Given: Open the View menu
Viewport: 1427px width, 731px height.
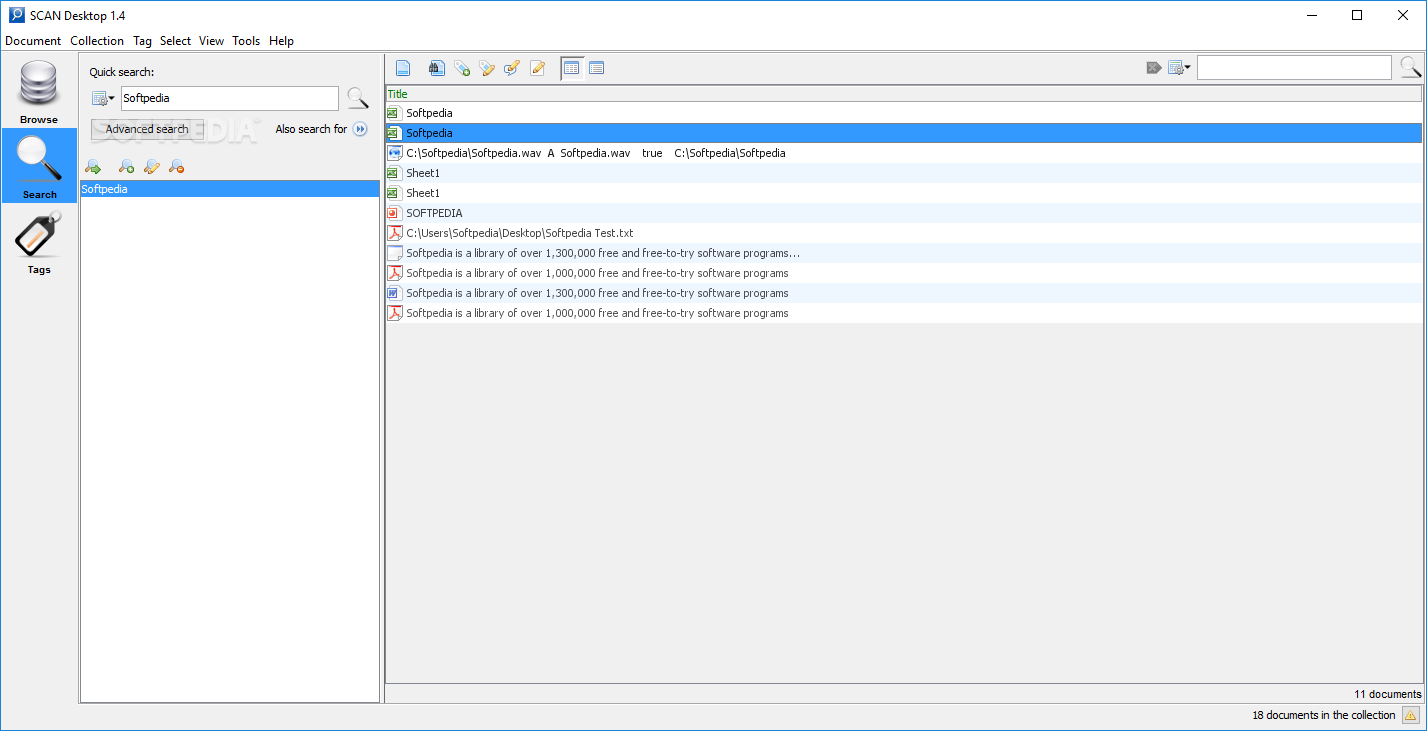Looking at the screenshot, I should coord(211,41).
